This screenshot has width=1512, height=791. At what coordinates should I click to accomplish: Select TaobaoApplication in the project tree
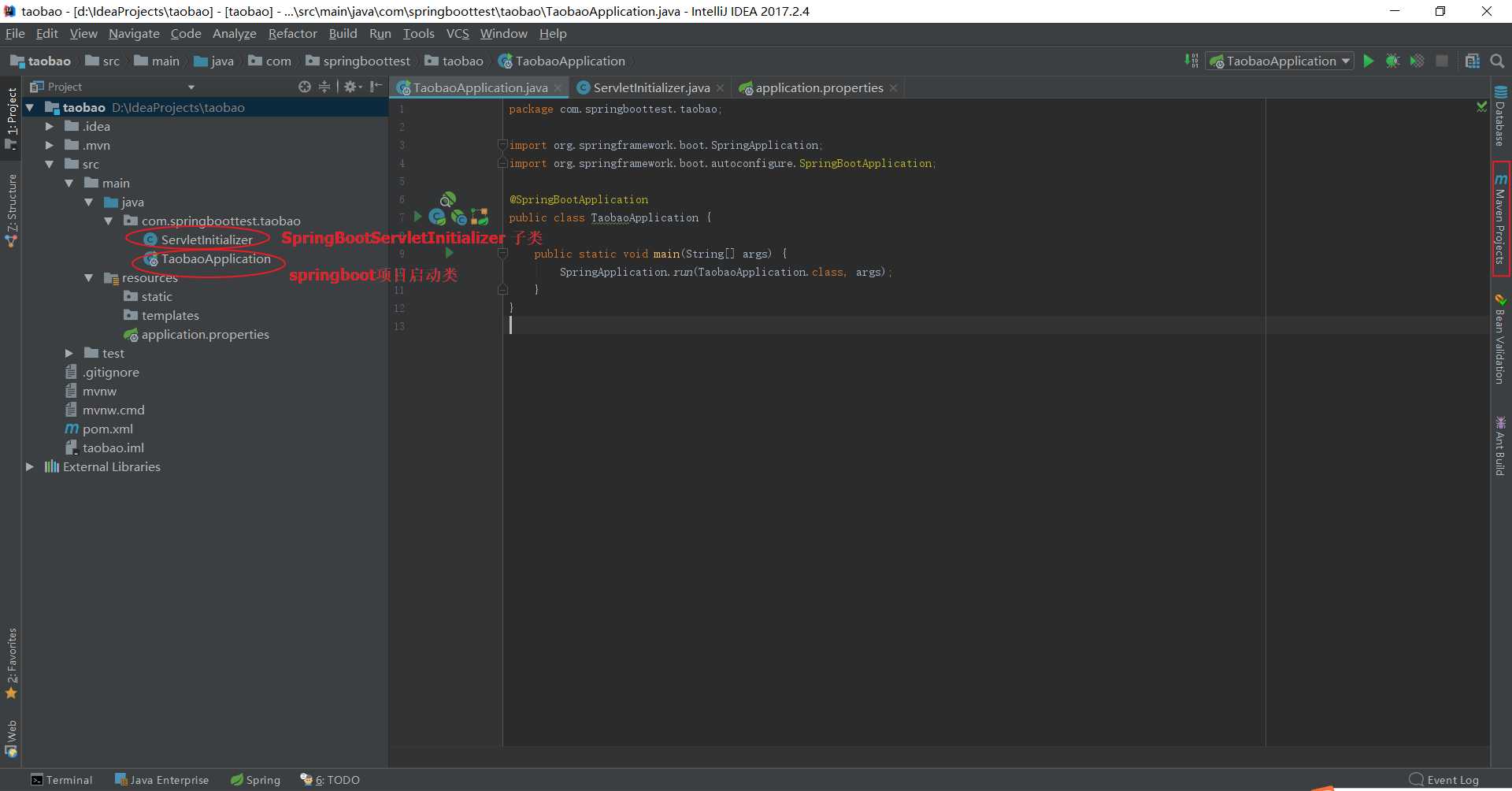click(208, 258)
